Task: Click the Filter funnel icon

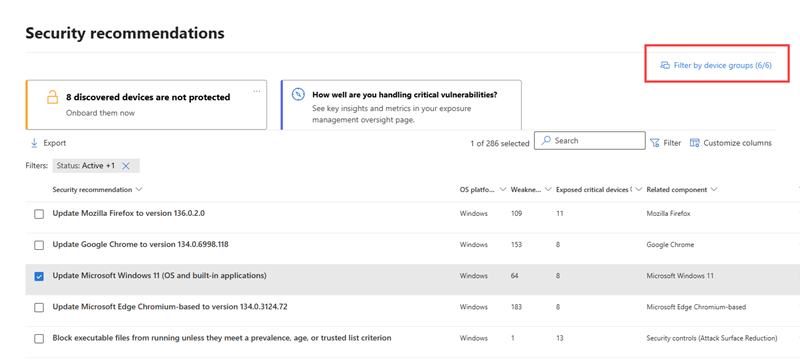Action: [x=655, y=143]
